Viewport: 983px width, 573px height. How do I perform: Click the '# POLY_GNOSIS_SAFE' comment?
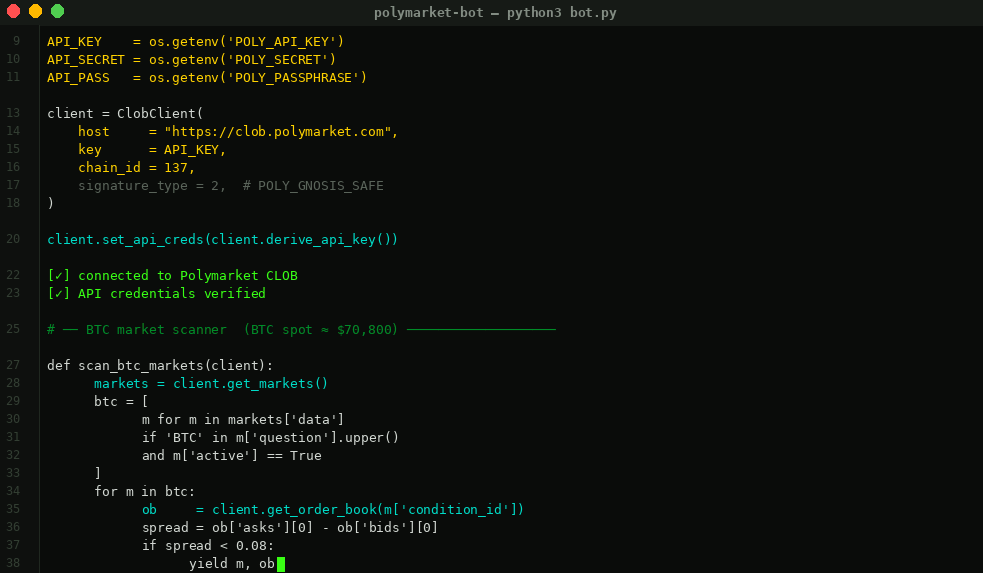coord(313,186)
